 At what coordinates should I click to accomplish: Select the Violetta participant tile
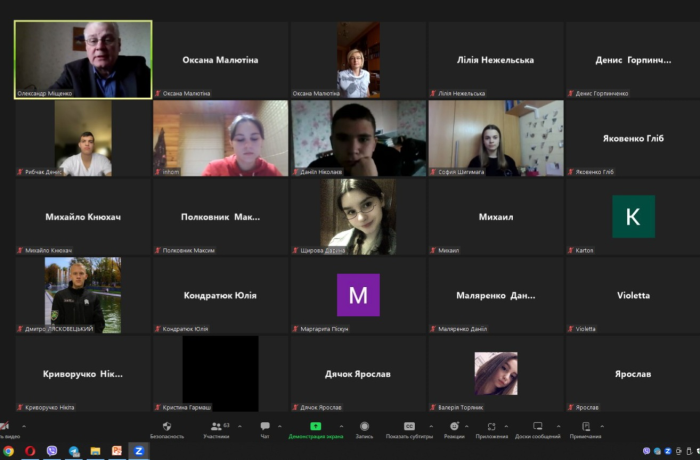[633, 295]
